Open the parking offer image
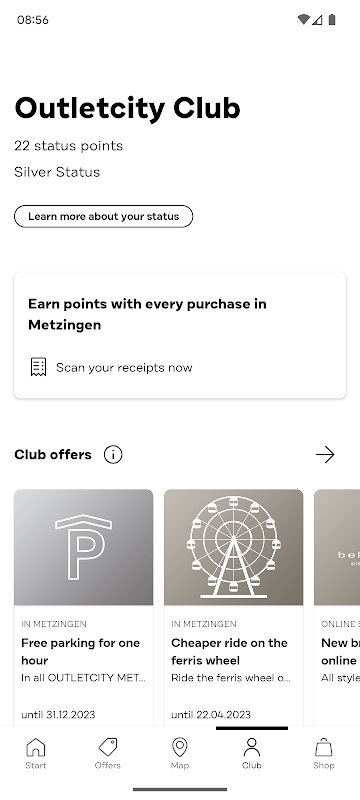This screenshot has width=360, height=800. (84, 547)
